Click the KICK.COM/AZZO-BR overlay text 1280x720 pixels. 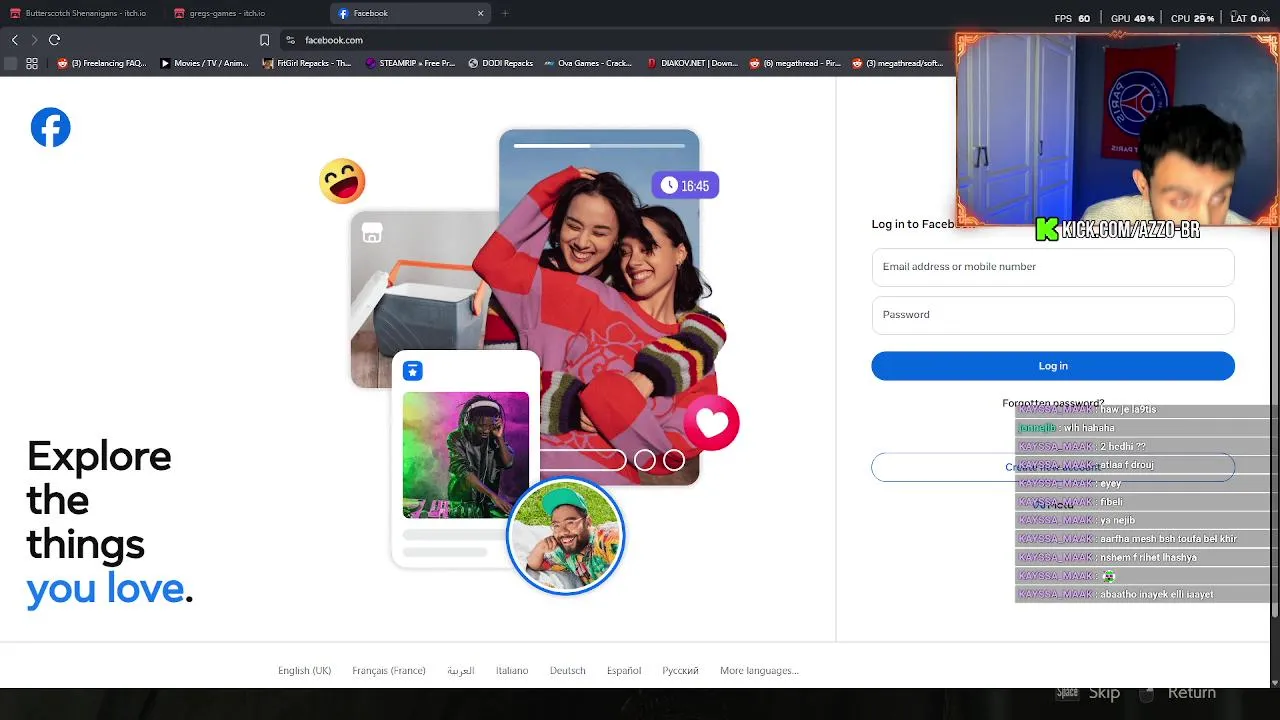pos(1118,230)
